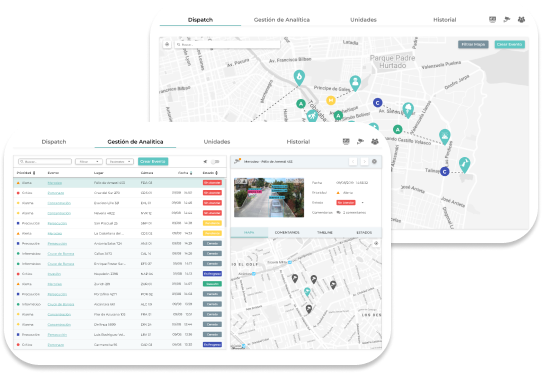Open the Unidades tab in the front panel
Image resolution: width=542 pixels, height=373 pixels.
tap(217, 142)
